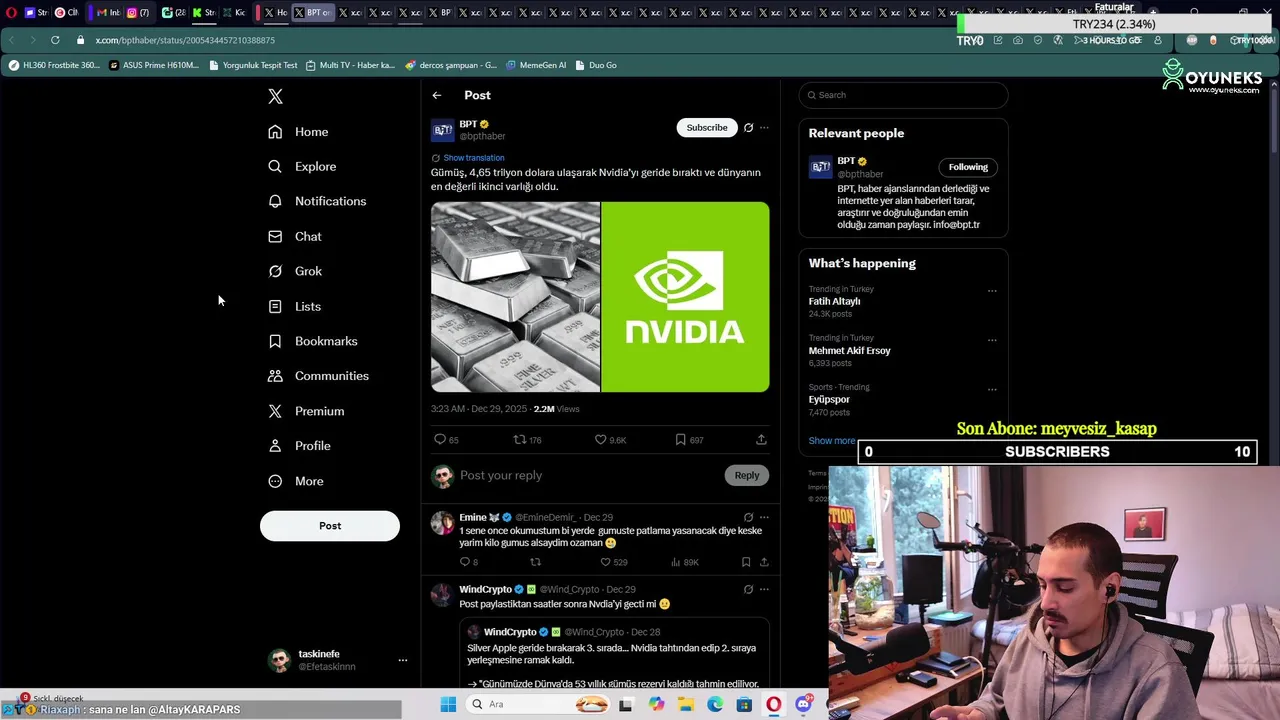Viewport: 1280px width, 720px height.
Task: Click Grok icon on WindCrypto reply
Action: [x=748, y=590]
